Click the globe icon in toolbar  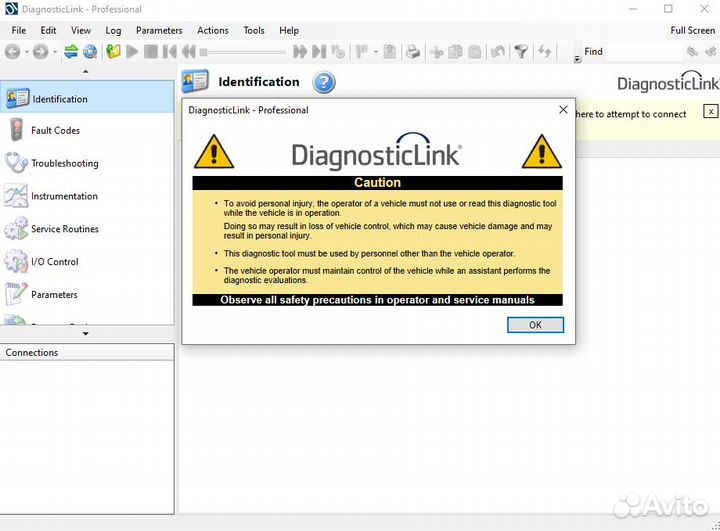[x=90, y=51]
